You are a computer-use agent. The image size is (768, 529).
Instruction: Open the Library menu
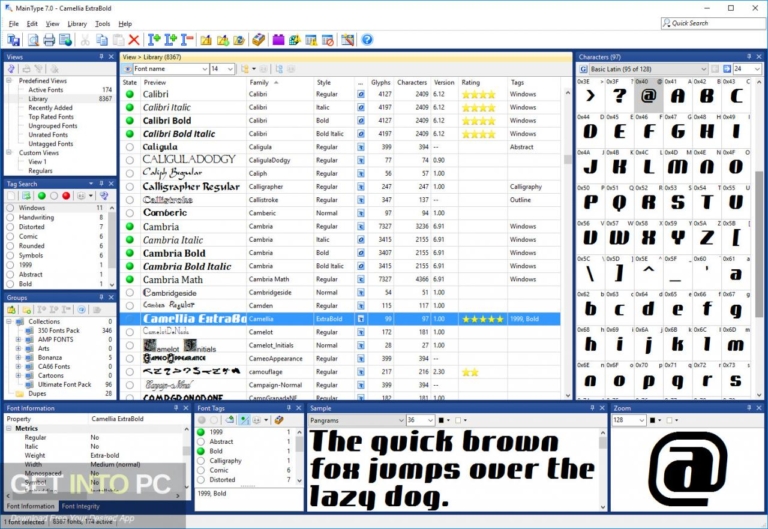(77, 24)
